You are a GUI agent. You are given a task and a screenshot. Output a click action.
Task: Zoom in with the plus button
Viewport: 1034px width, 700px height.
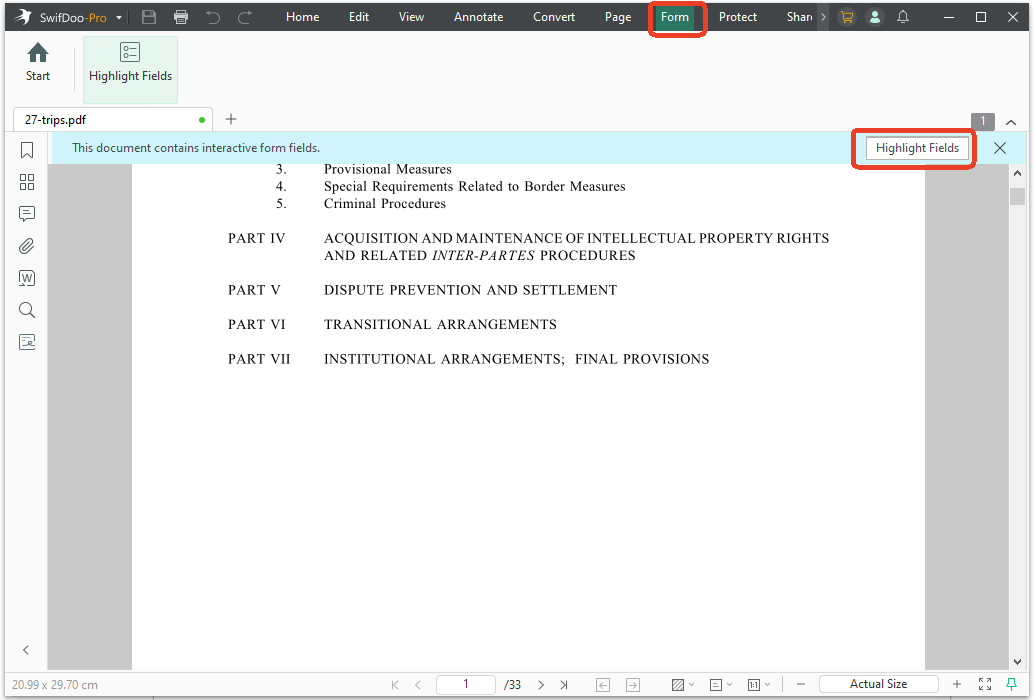[x=957, y=684]
